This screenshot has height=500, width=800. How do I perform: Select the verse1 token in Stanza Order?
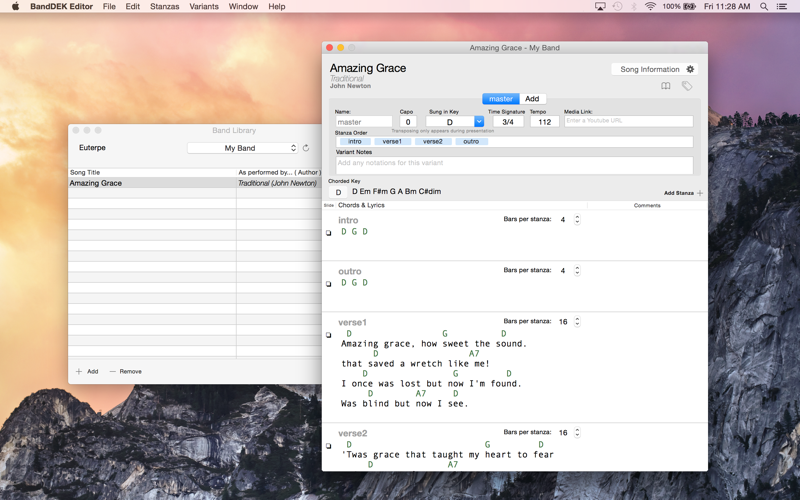coord(392,141)
